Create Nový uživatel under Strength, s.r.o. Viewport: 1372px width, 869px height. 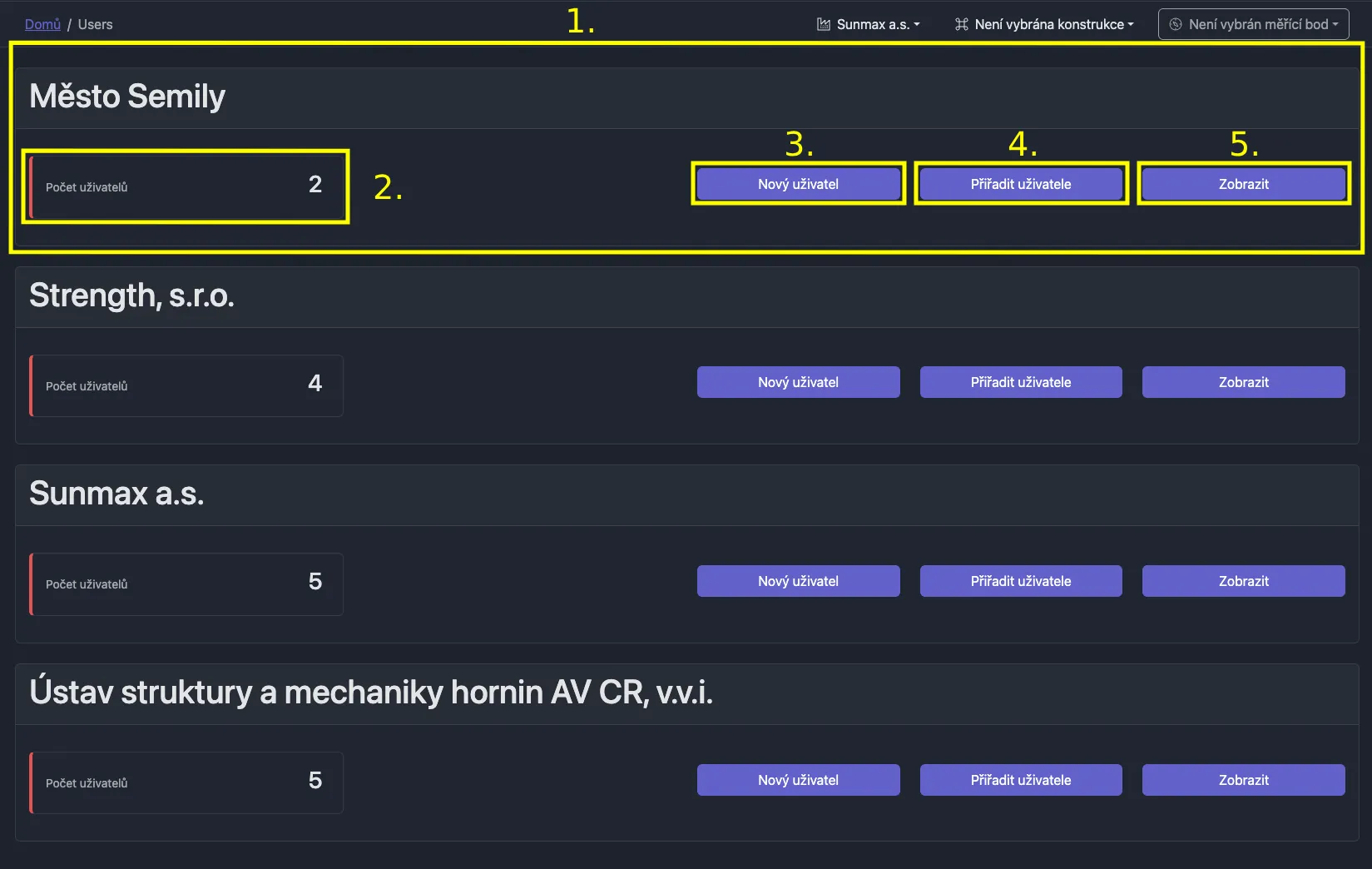click(x=798, y=382)
